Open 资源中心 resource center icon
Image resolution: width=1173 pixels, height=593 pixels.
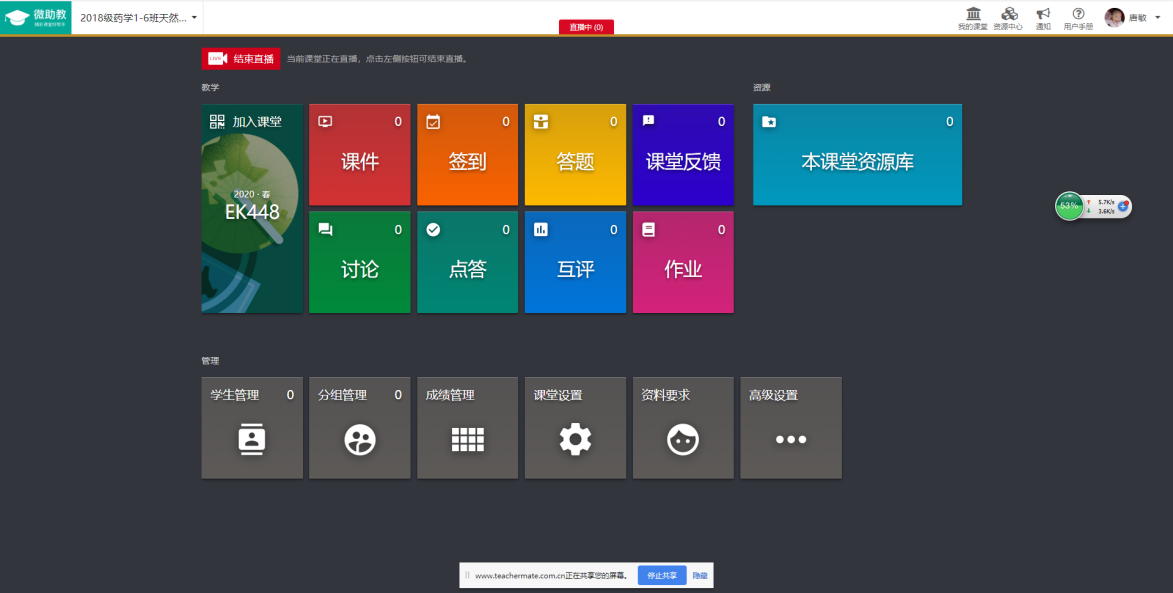click(x=1008, y=17)
